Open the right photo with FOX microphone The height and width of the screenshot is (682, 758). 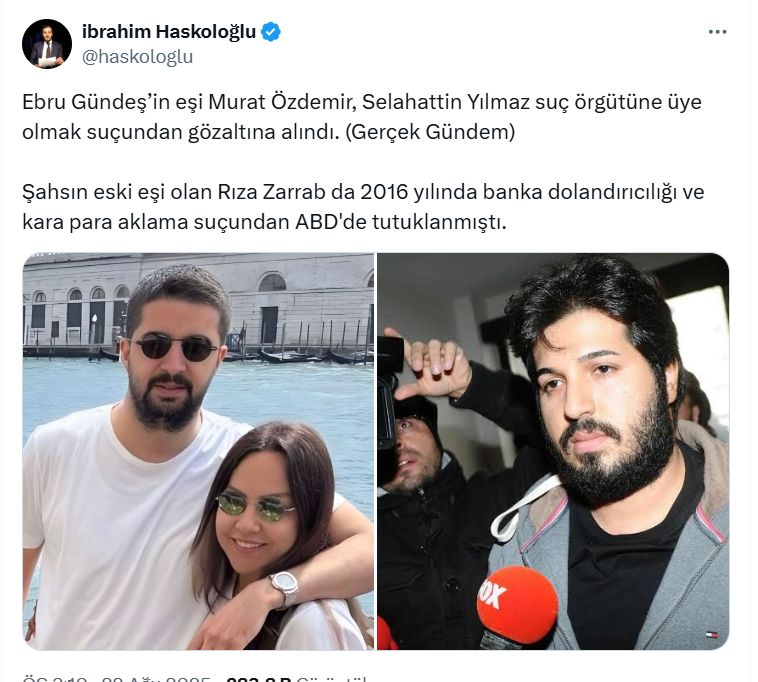(553, 451)
